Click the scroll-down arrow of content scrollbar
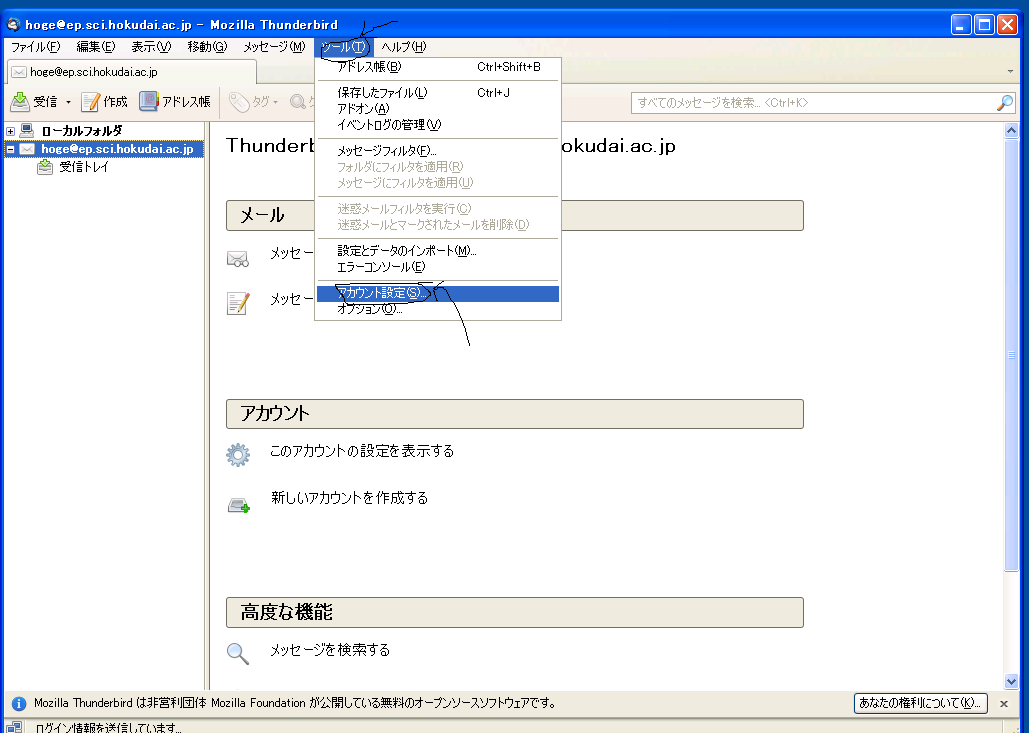The width and height of the screenshot is (1029, 733). pyautogui.click(x=1011, y=682)
